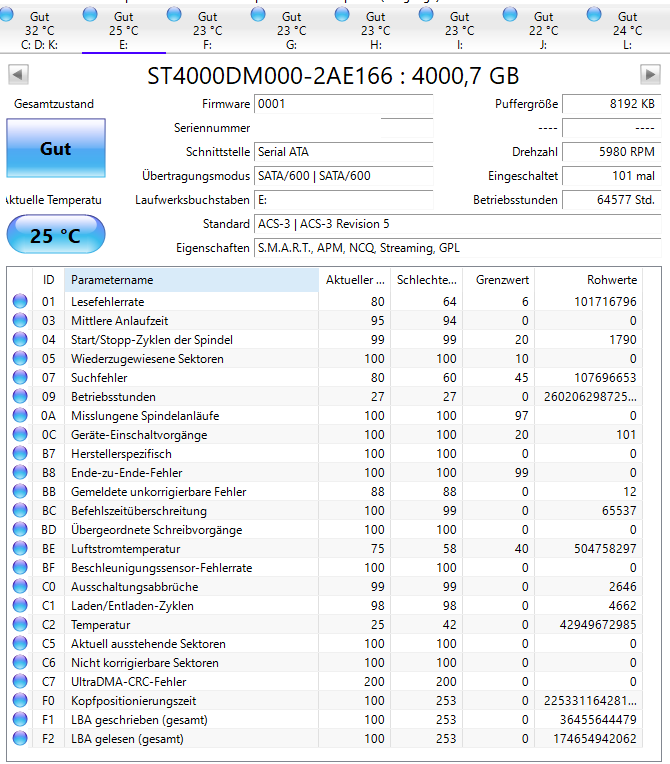670x764 pixels.
Task: Click status orb of drive F: tab
Action: click(174, 15)
